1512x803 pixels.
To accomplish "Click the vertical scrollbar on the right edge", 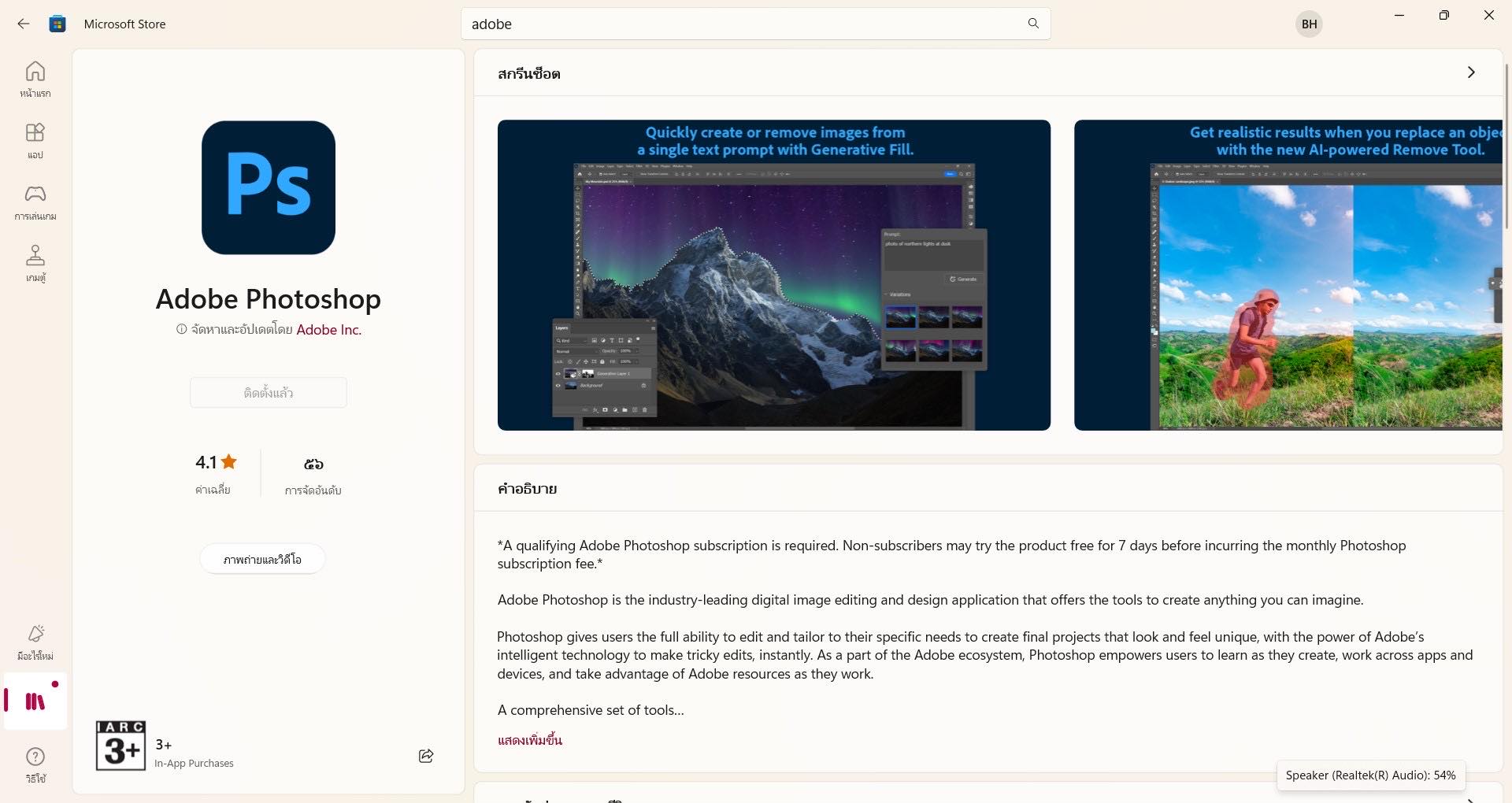I will click(x=1506, y=146).
